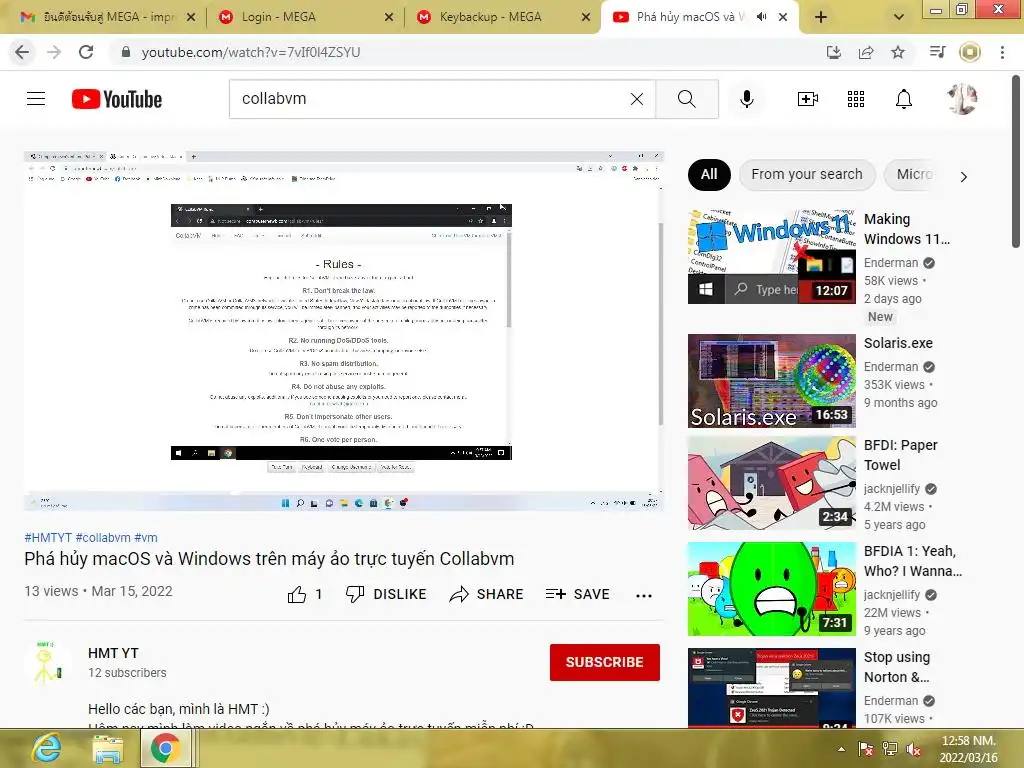This screenshot has height=768, width=1024.
Task: Open the HMT YT channel name
Action: 113,653
